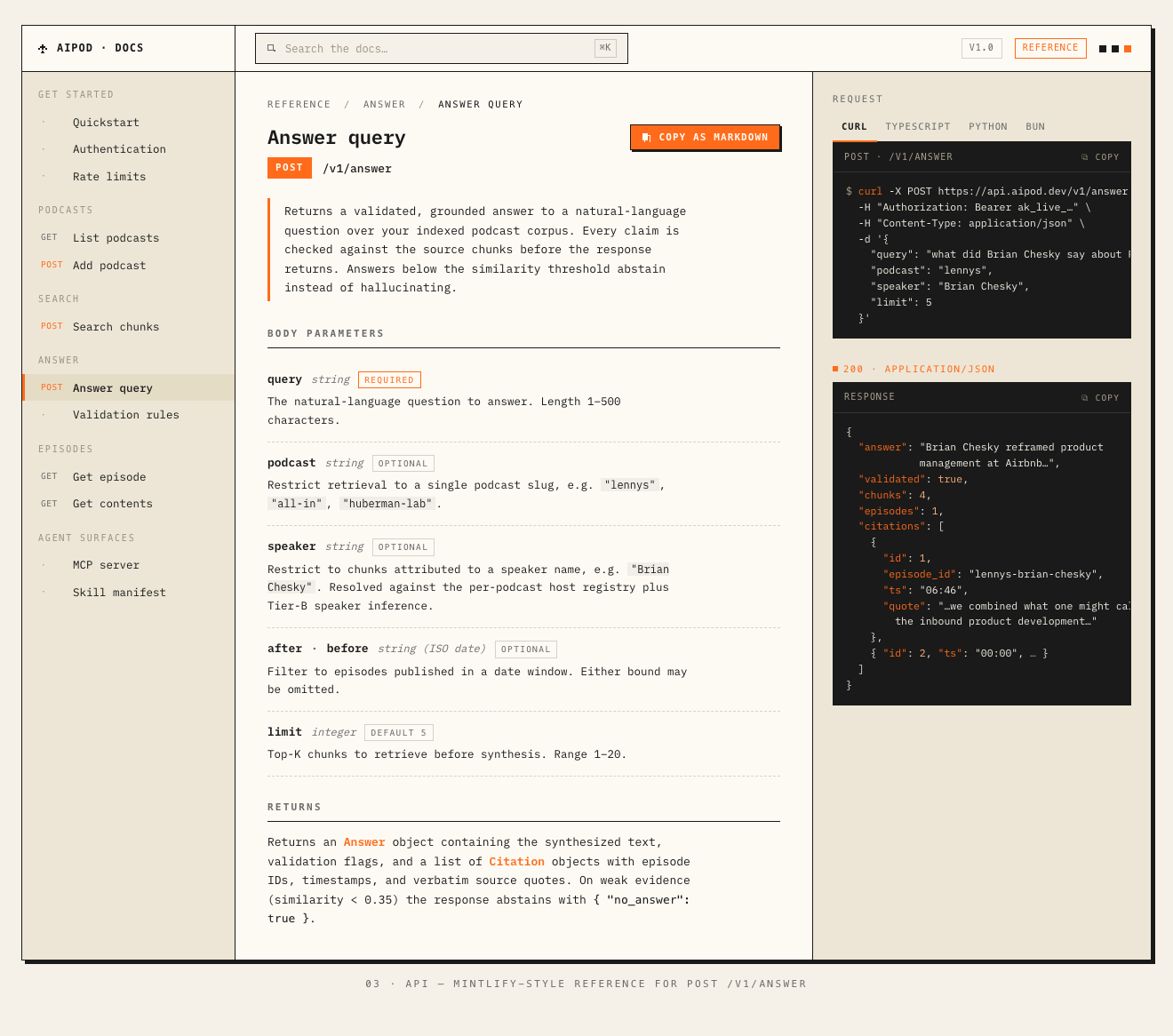
Task: Focus the Search the docs field
Action: 442,49
